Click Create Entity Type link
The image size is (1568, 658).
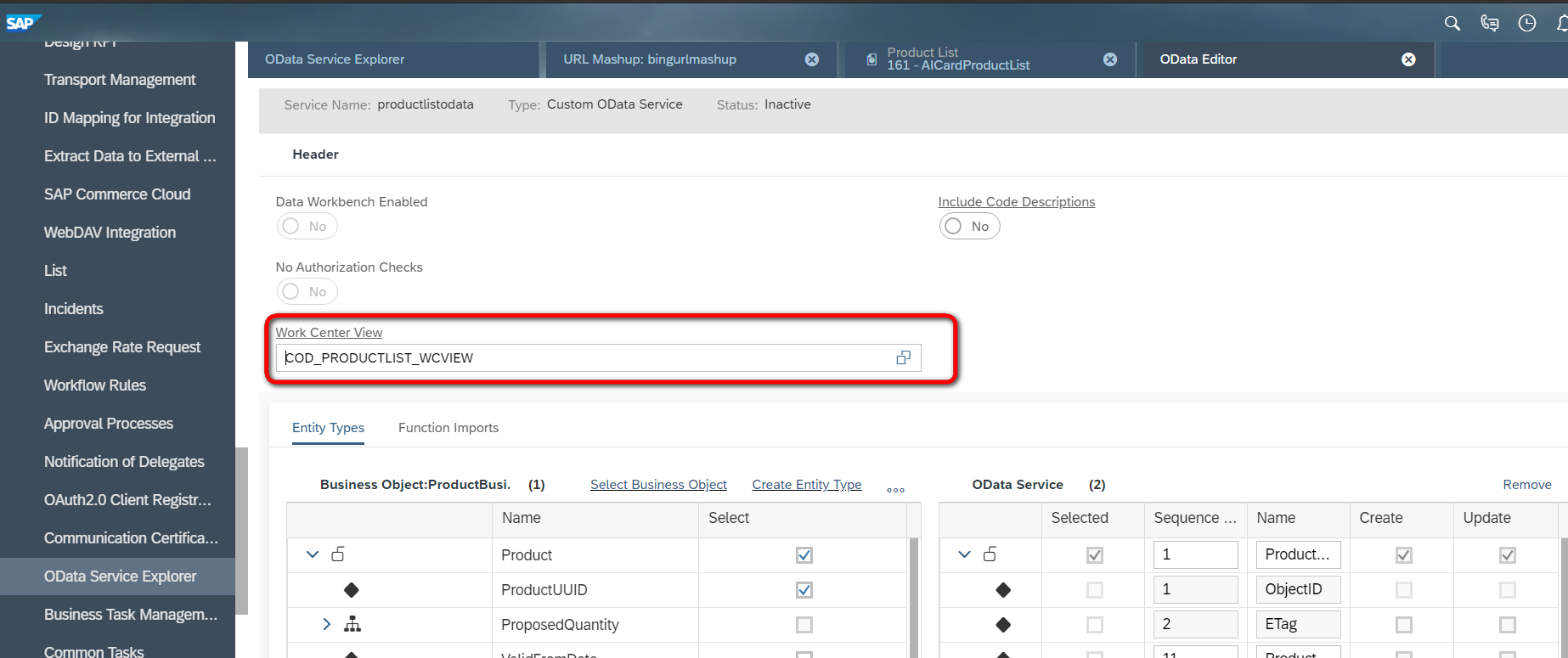807,485
